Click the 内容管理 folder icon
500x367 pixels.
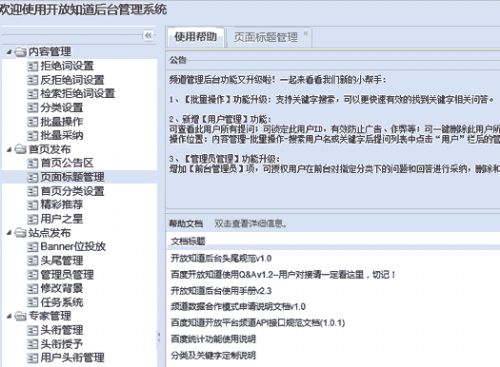coord(21,52)
